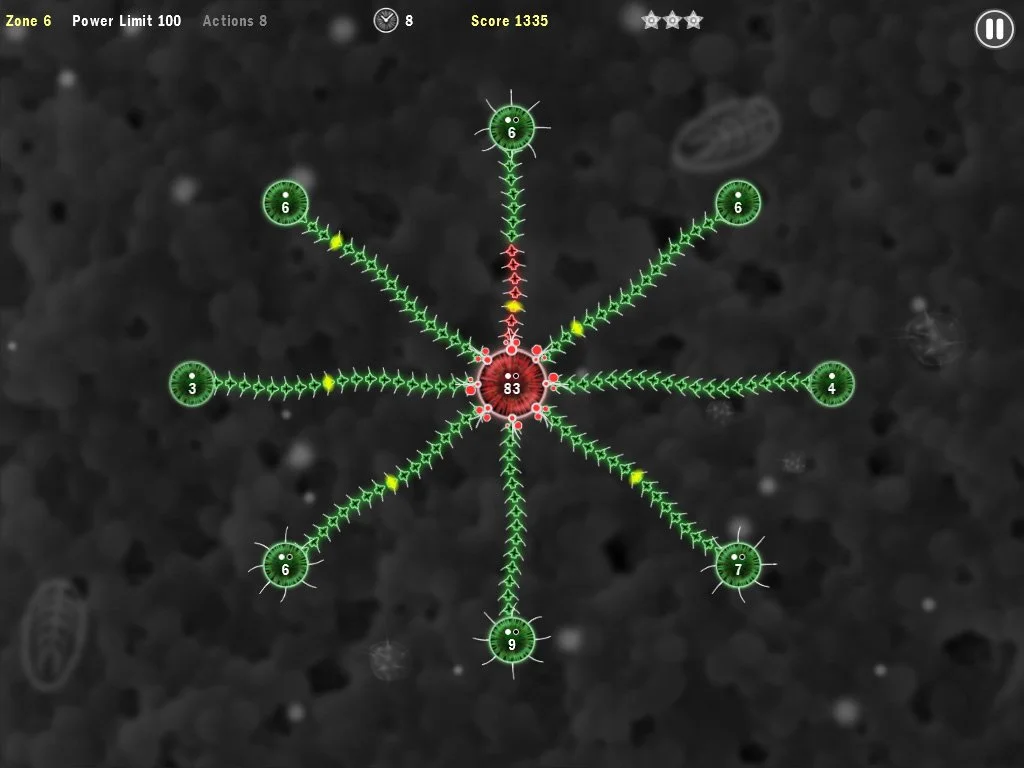This screenshot has width=1024, height=768.
Task: Click the yellow pulse on cell 3's tentacle
Action: pyautogui.click(x=328, y=382)
